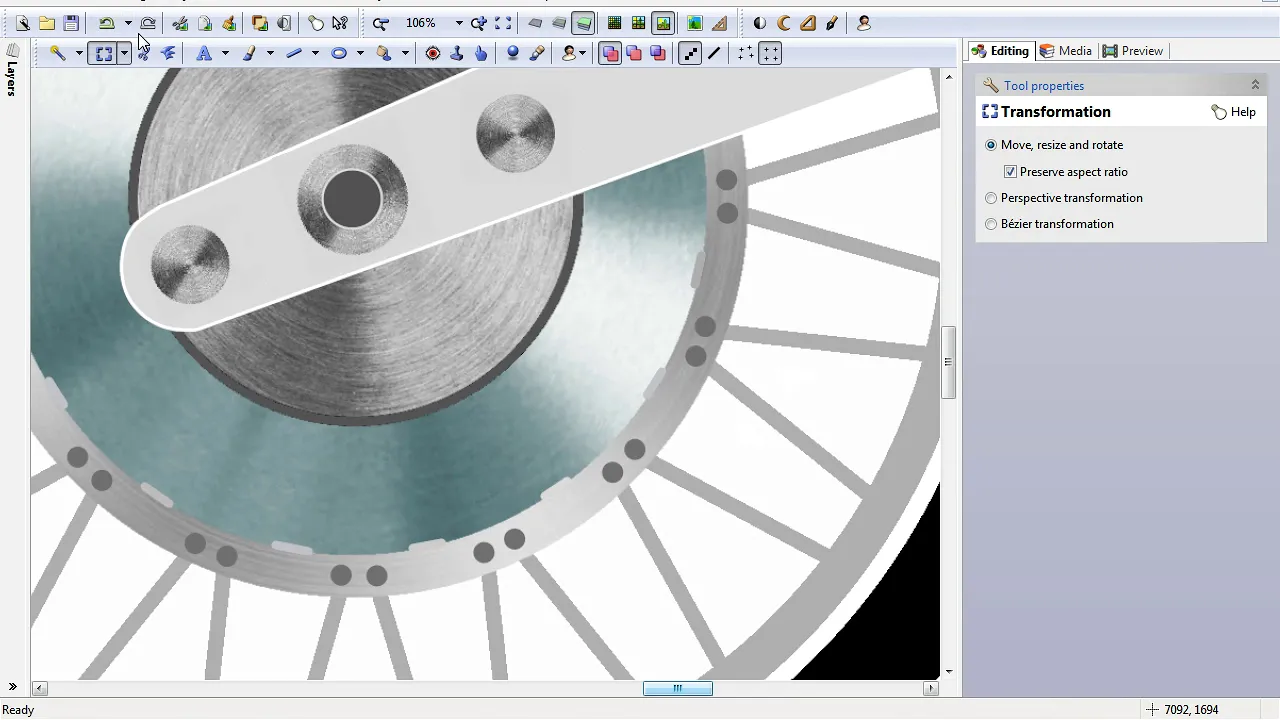Select the line drawing tool

pyautogui.click(x=294, y=53)
